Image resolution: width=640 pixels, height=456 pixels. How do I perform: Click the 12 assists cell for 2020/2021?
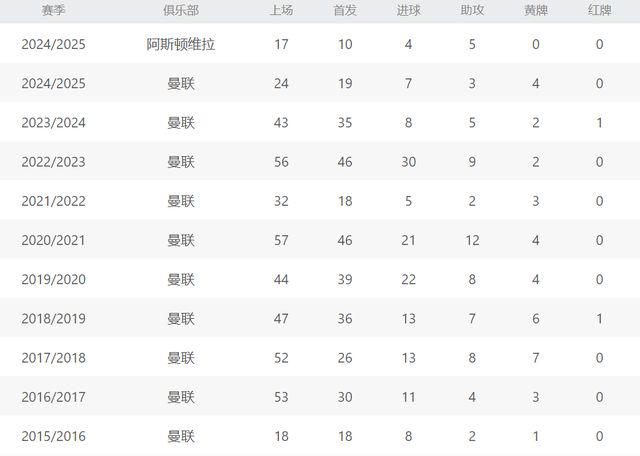(472, 240)
